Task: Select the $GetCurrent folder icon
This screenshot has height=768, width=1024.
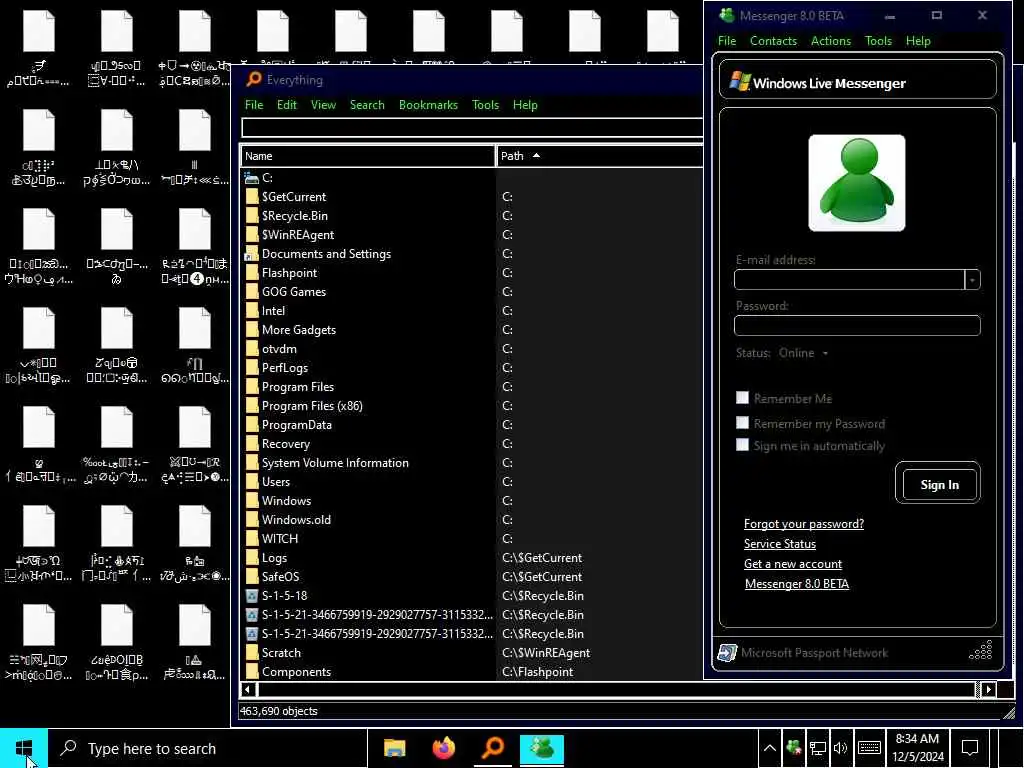Action: pos(251,197)
